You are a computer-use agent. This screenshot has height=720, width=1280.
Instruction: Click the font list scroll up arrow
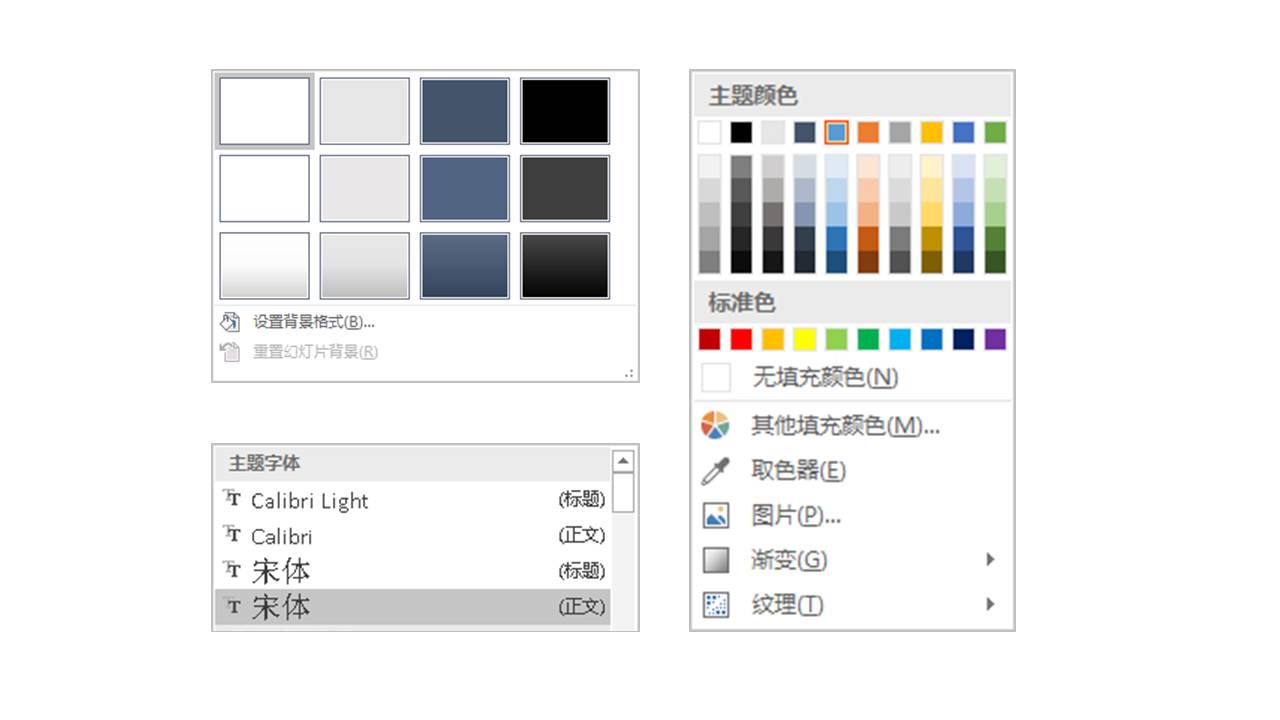(x=623, y=461)
